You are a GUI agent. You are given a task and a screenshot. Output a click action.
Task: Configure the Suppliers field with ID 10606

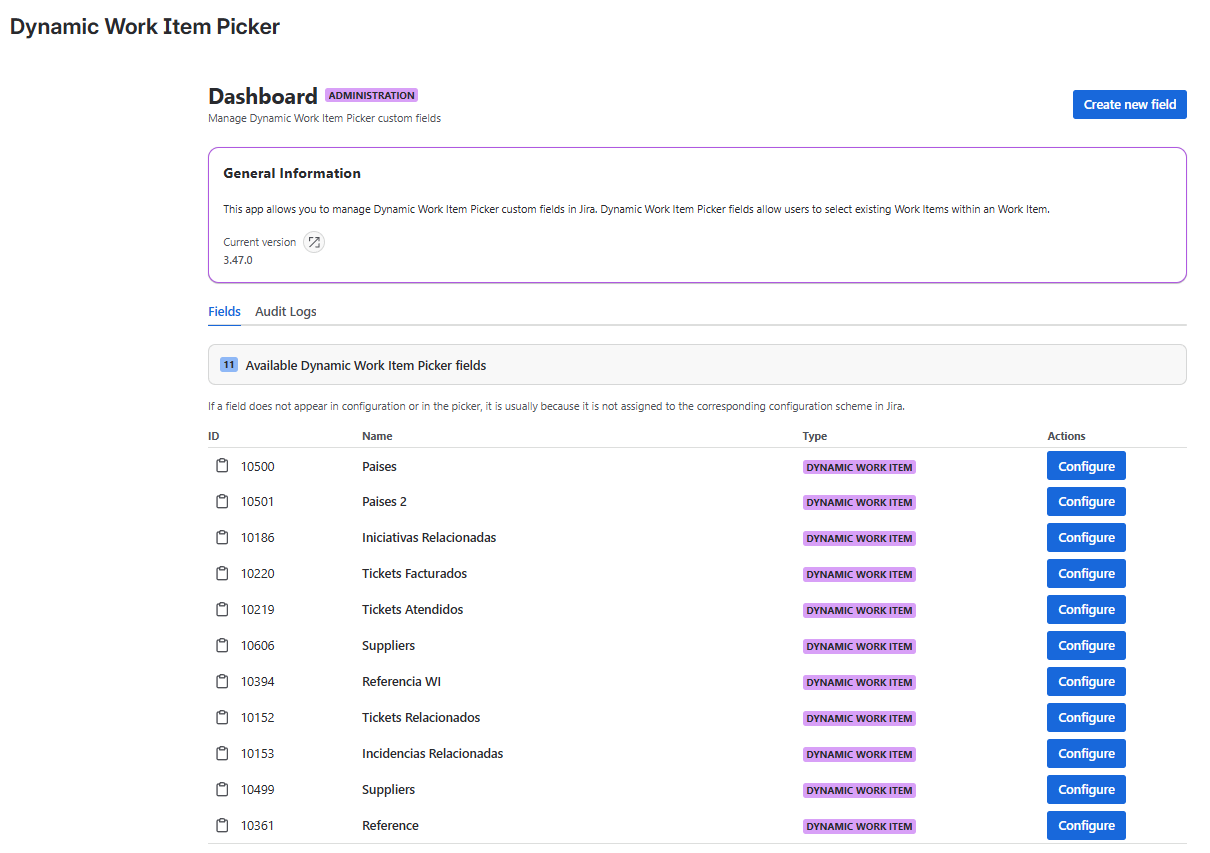[1086, 646]
